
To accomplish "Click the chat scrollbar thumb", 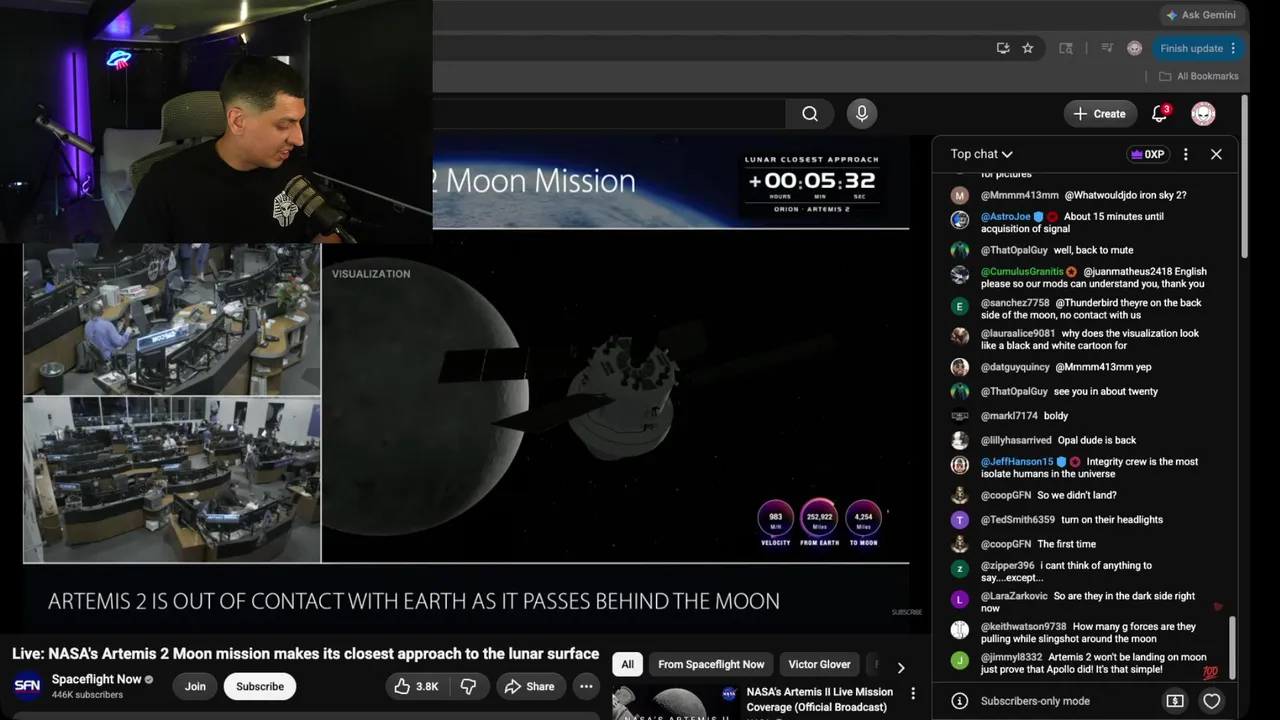I will click(x=1232, y=647).
